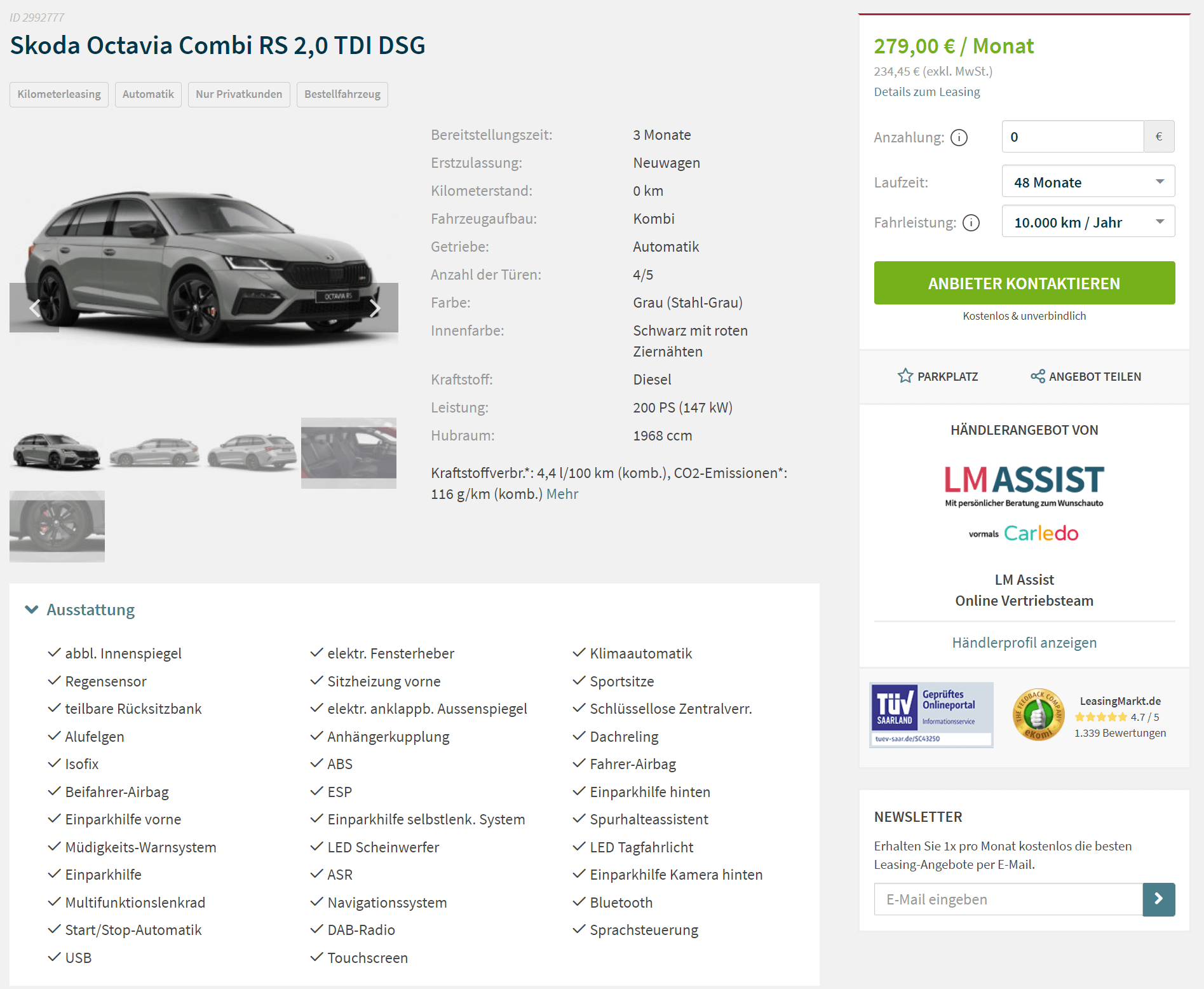Click the LM Assist Online Vertriebsteam name

click(x=1024, y=590)
